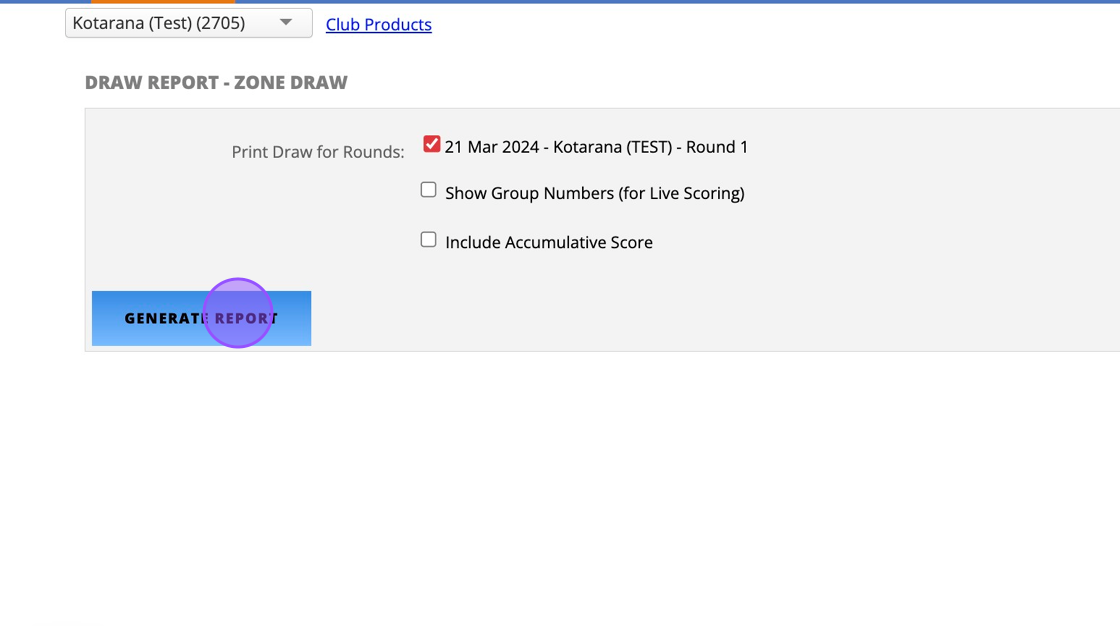
Task: Click the club selector's down arrow
Action: click(x=286, y=23)
